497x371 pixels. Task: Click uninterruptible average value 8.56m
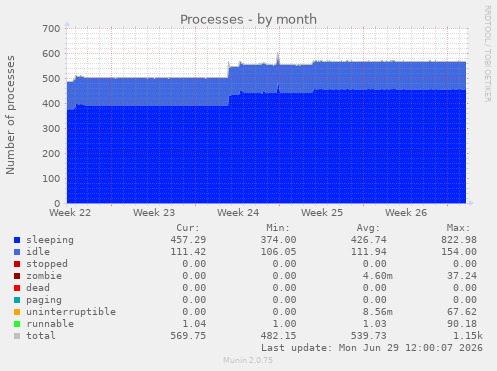coord(378,312)
